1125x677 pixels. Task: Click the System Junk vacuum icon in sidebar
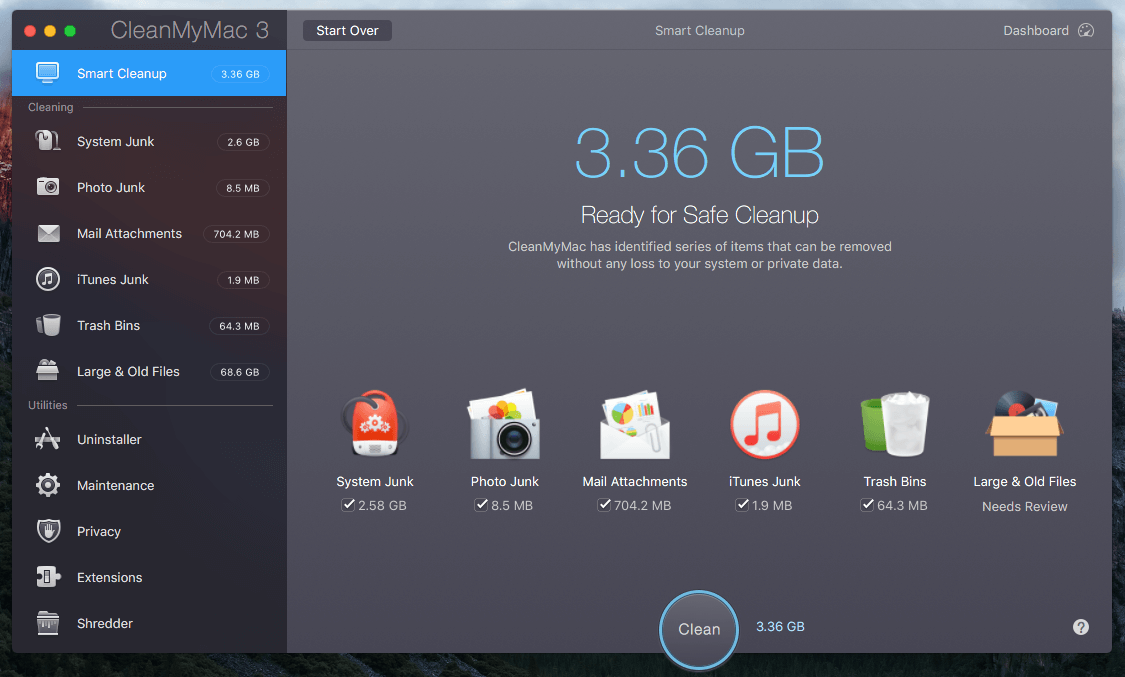48,141
